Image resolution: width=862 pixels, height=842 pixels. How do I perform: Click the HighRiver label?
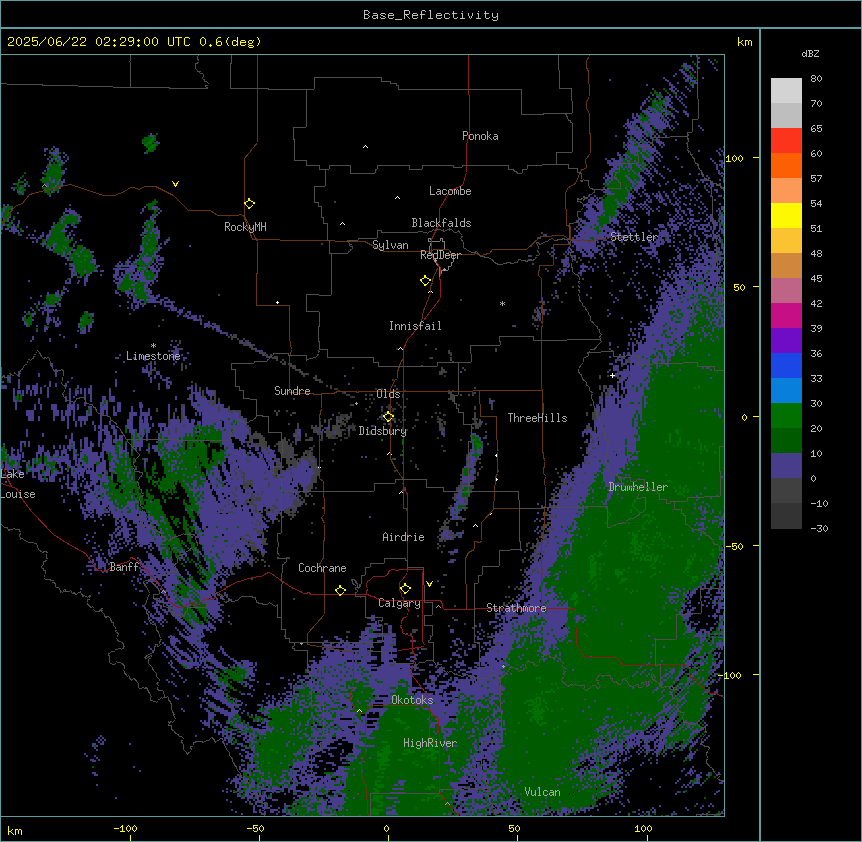click(430, 743)
